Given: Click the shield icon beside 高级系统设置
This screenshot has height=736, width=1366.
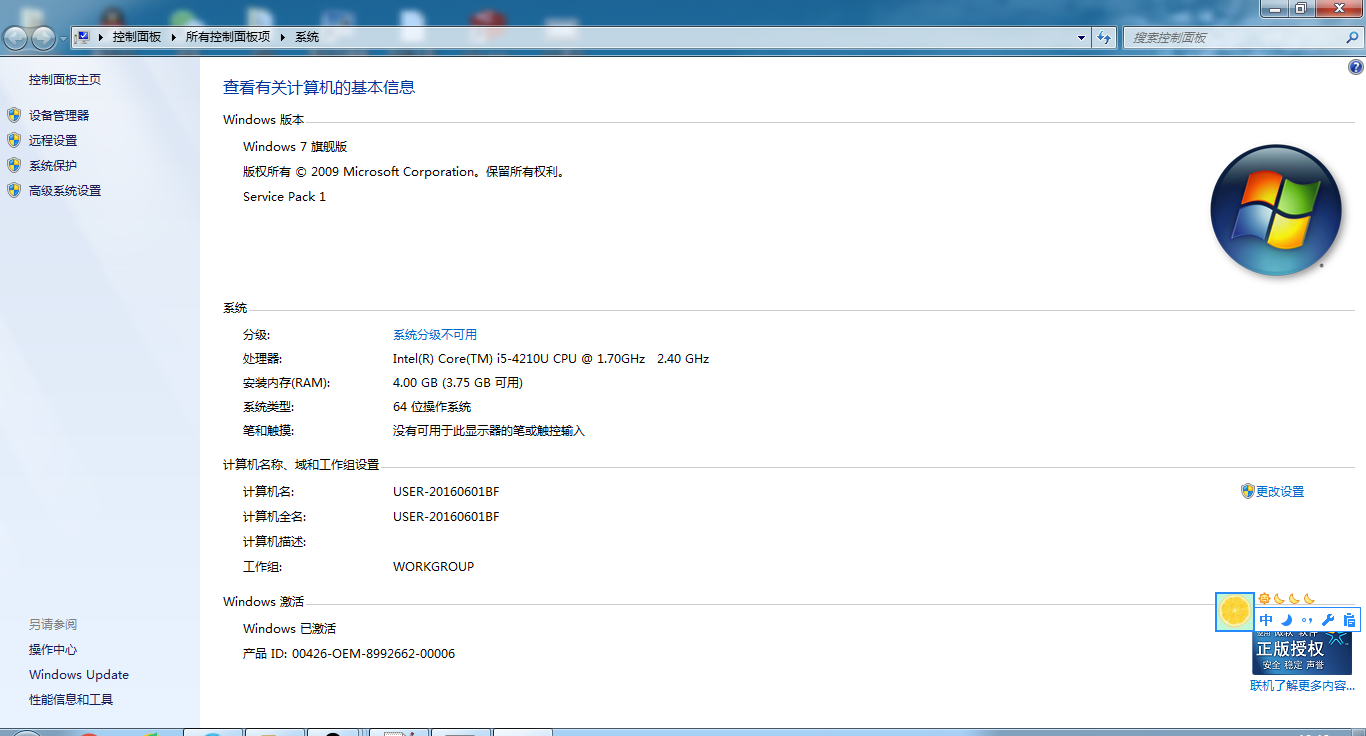Looking at the screenshot, I should click(x=14, y=190).
